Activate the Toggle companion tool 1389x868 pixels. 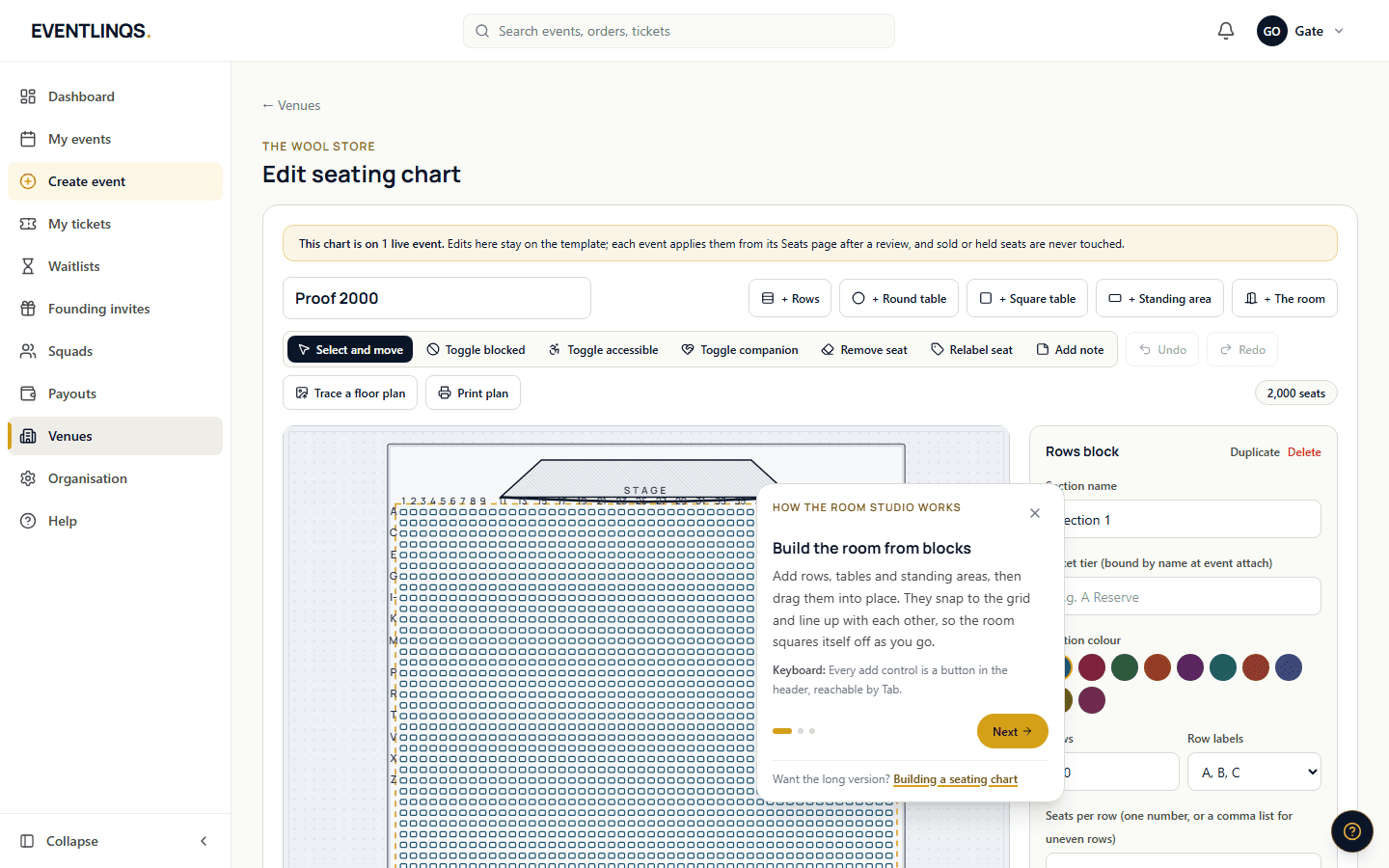coord(740,349)
